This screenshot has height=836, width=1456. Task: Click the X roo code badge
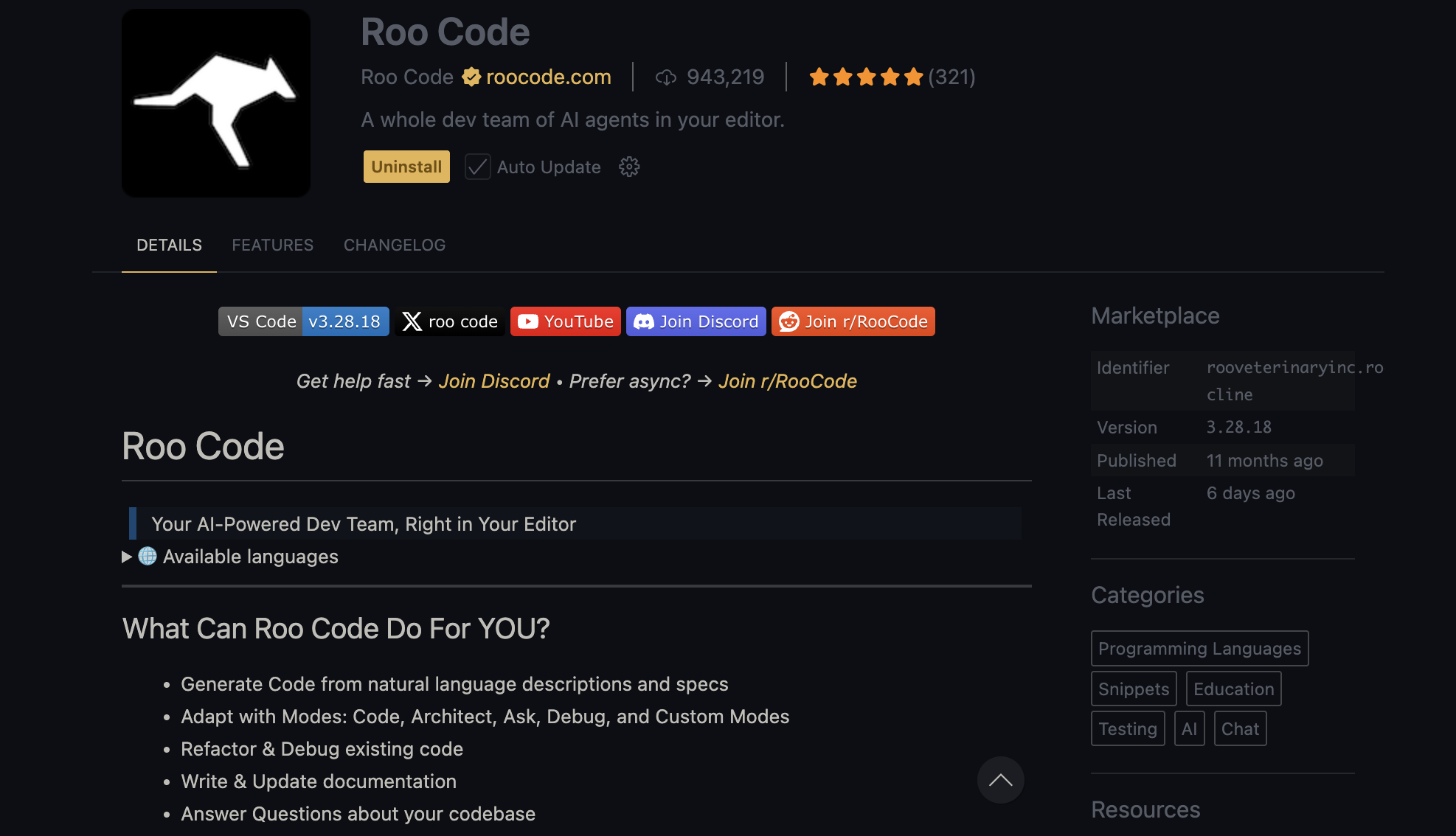(450, 321)
